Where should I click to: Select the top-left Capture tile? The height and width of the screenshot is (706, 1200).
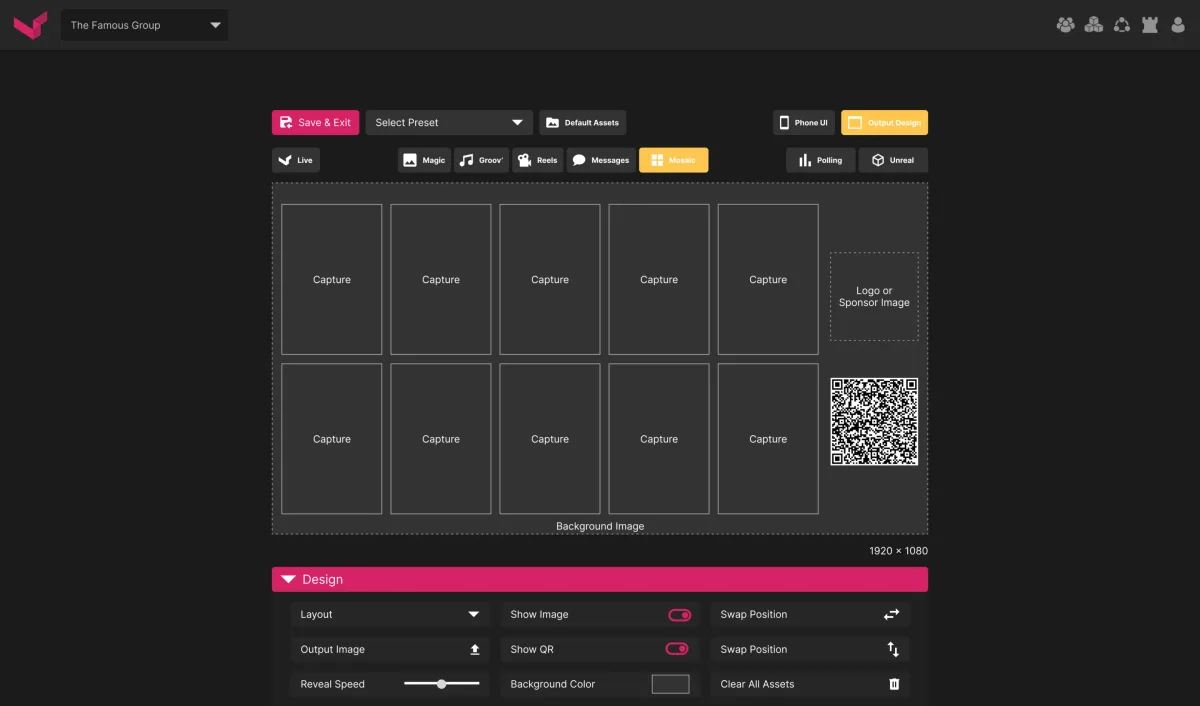331,279
